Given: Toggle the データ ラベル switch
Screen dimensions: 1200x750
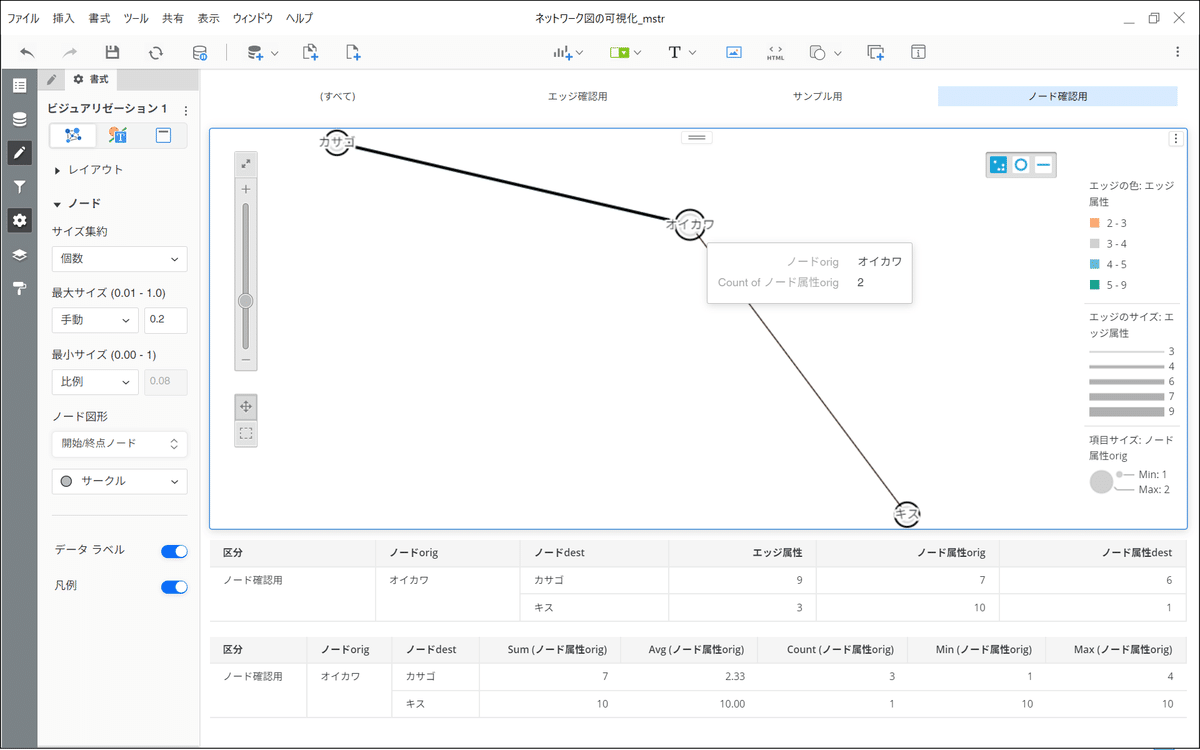Looking at the screenshot, I should [174, 551].
